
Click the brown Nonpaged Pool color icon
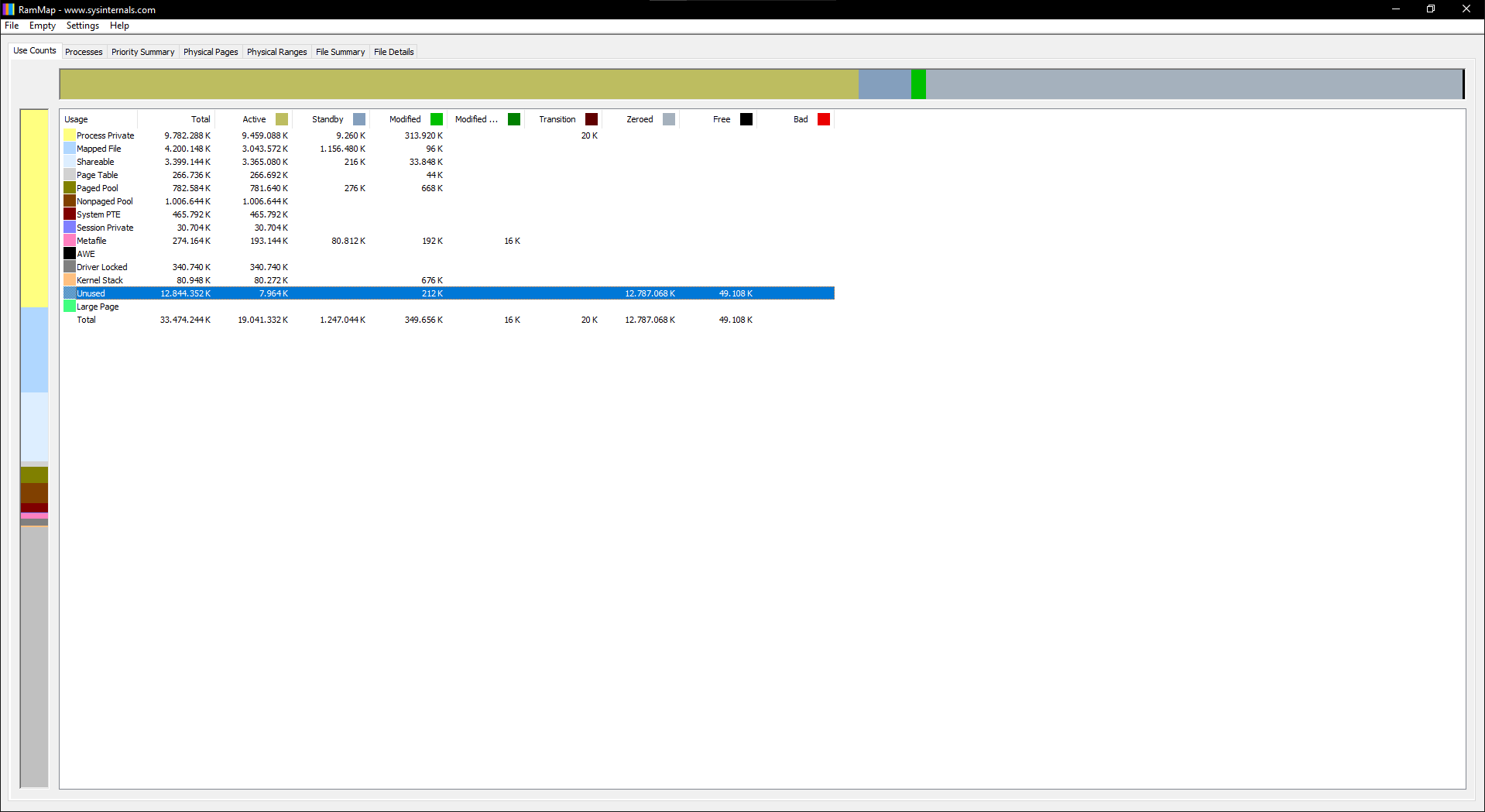pos(70,201)
